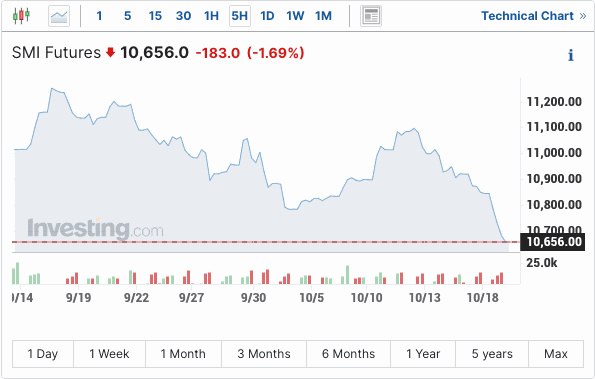Switch to area chart type
The height and width of the screenshot is (379, 595).
[x=59, y=16]
